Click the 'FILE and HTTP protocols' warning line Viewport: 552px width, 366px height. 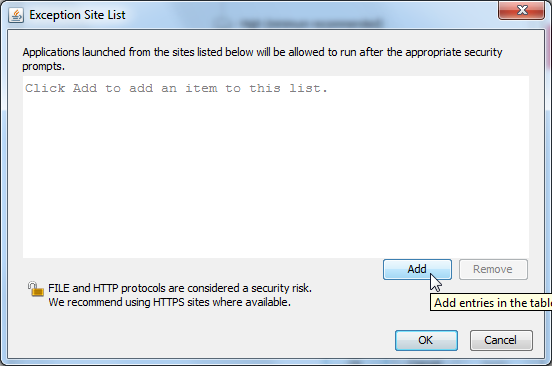tap(180, 288)
